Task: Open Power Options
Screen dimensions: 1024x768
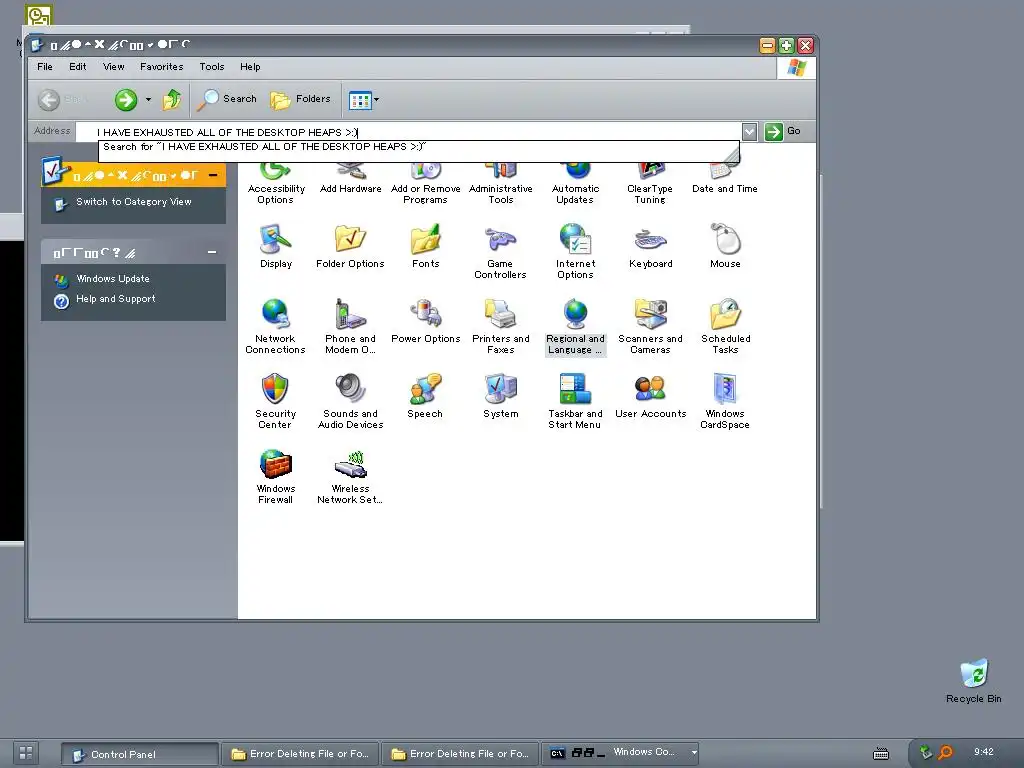Action: coord(426,321)
